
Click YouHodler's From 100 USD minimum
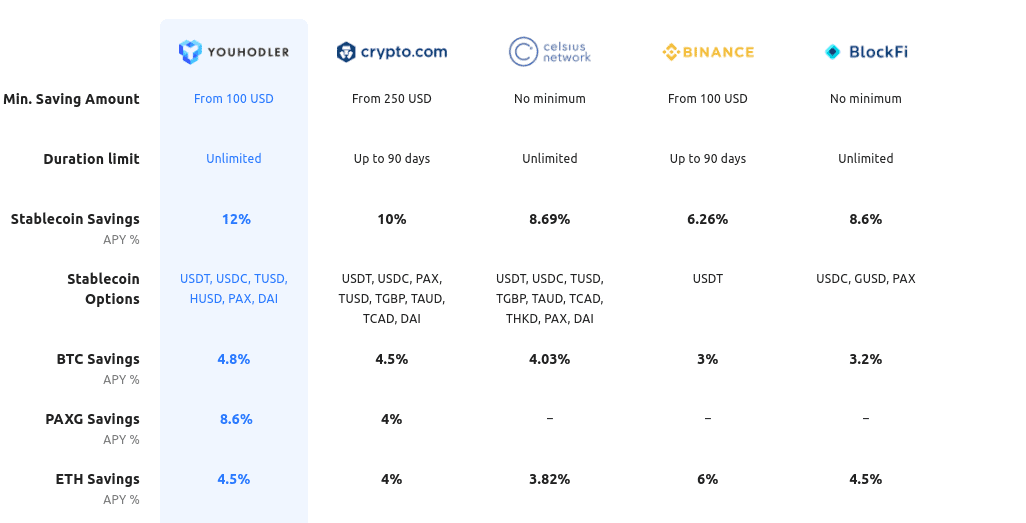[234, 99]
